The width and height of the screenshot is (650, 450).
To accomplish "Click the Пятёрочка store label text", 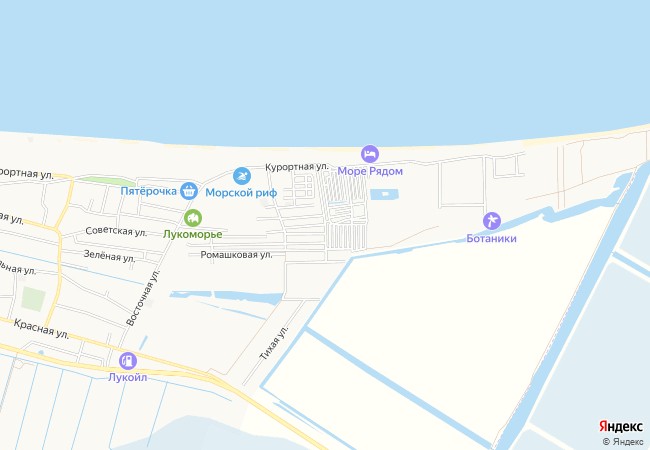I will (x=149, y=191).
